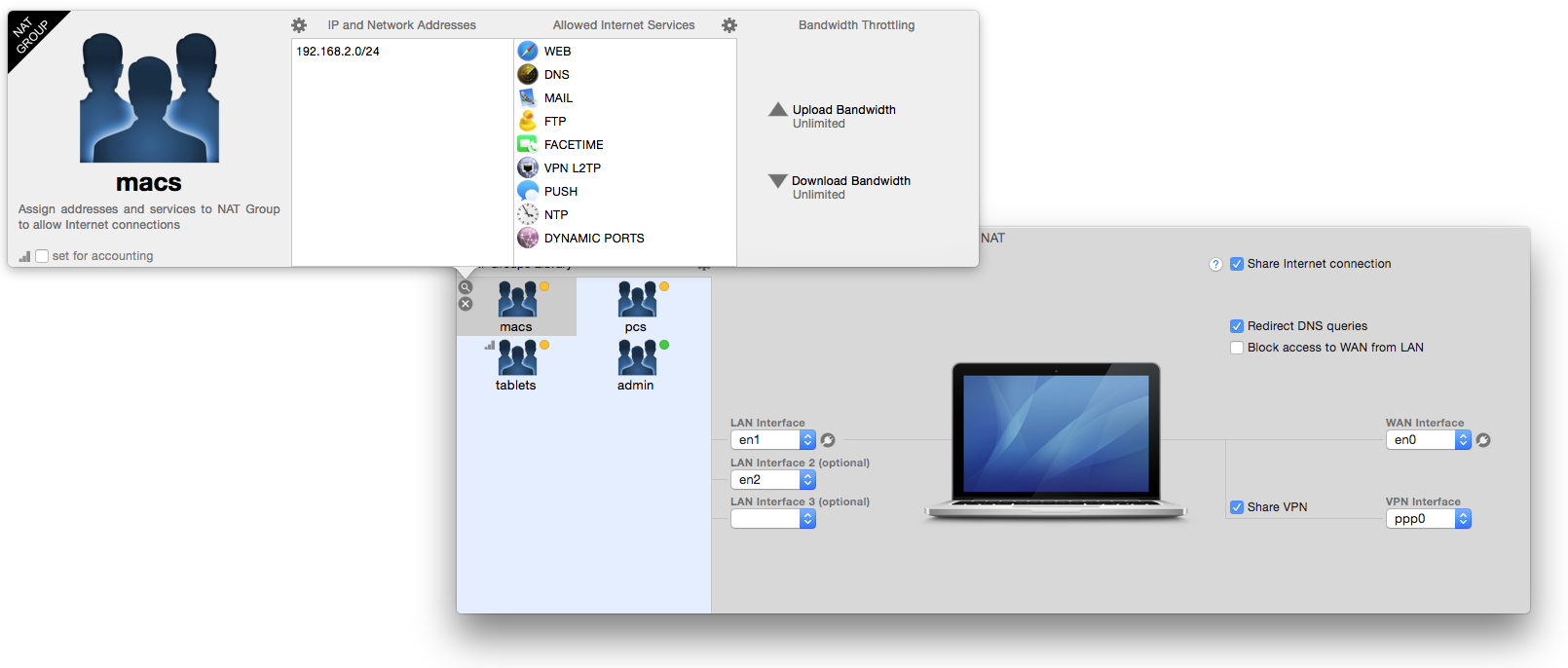Select the FACETIME service icon
This screenshot has height=668, width=1568.
pos(528,144)
